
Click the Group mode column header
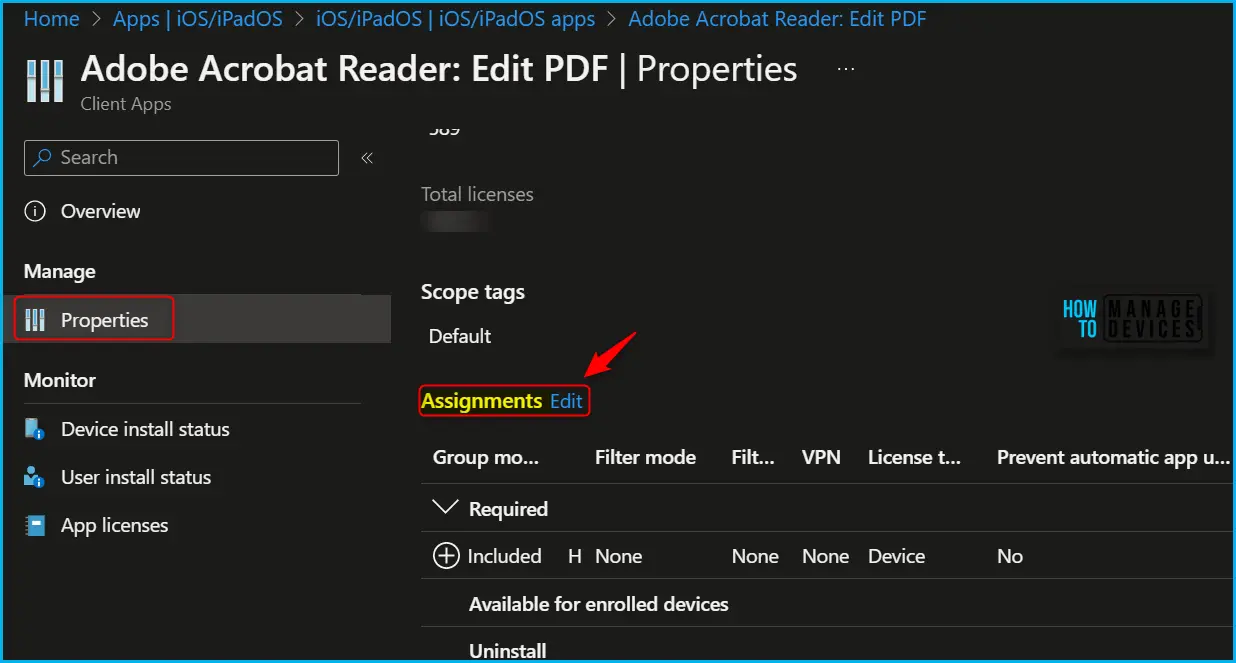click(486, 458)
